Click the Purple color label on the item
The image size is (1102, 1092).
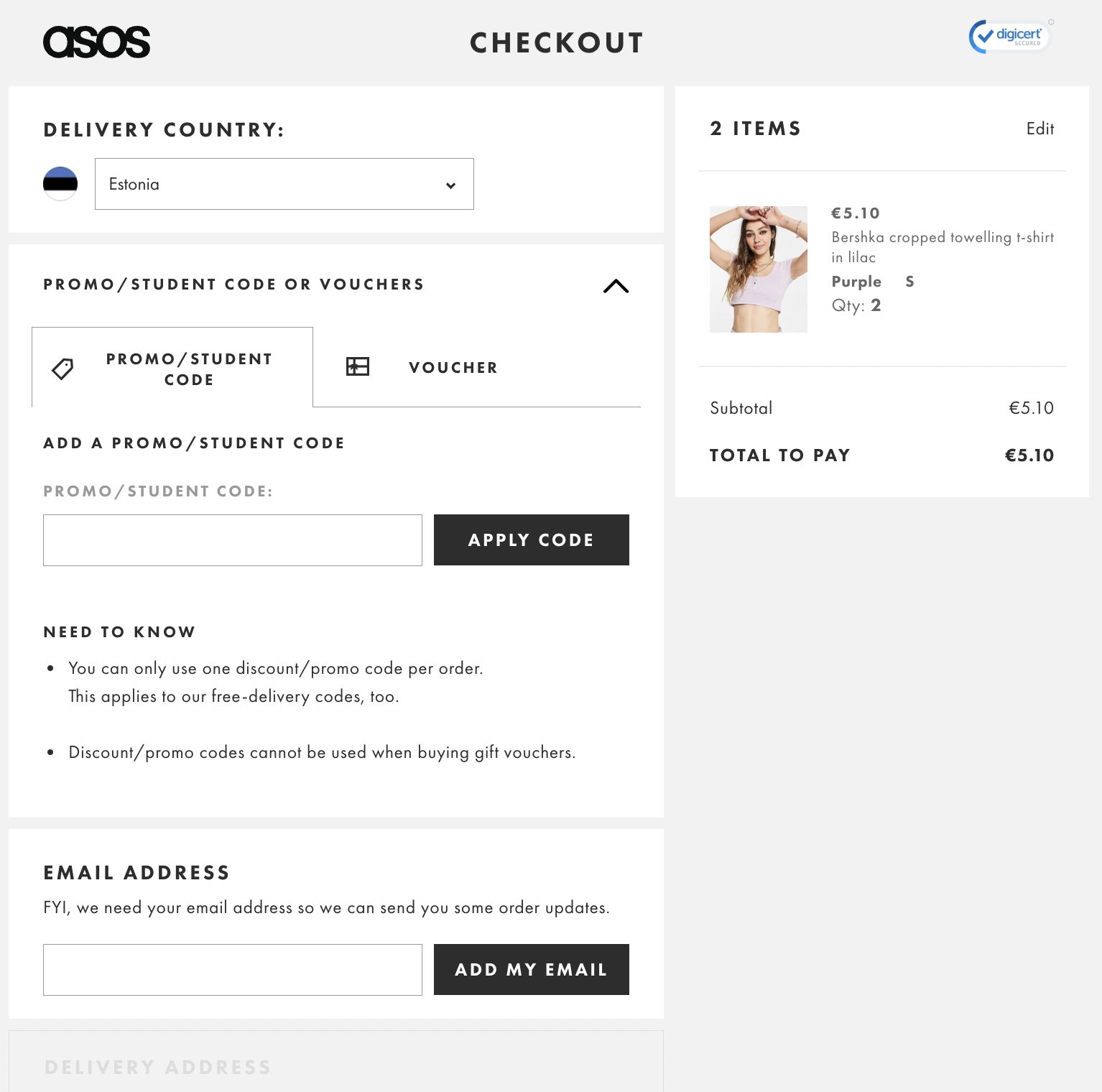click(x=856, y=282)
